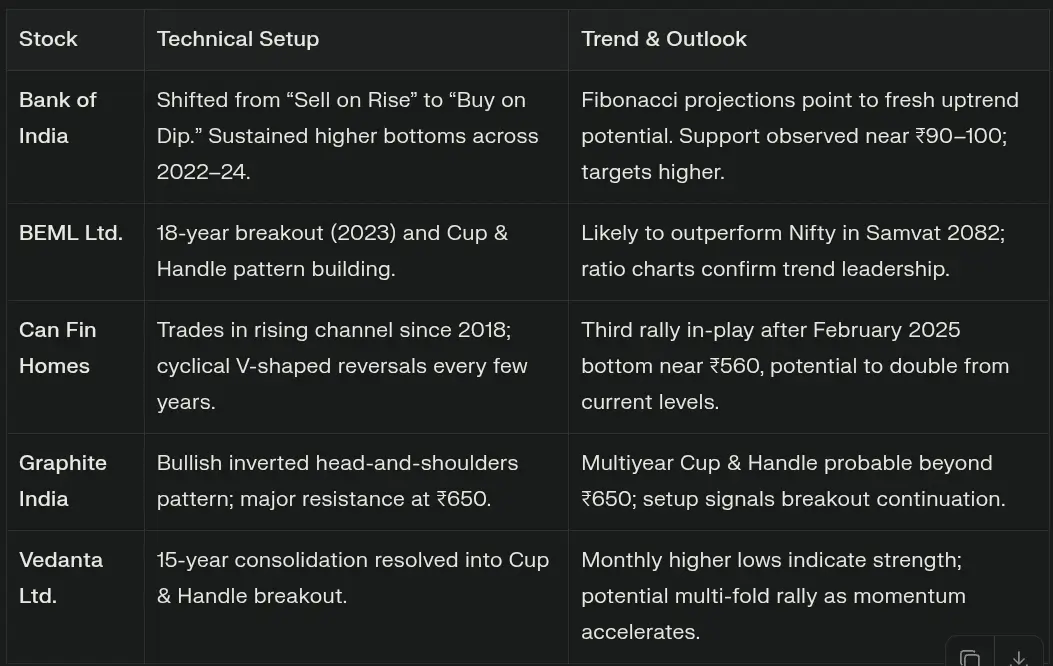
Task: Click the Trend & Outlook column header
Action: tap(664, 39)
